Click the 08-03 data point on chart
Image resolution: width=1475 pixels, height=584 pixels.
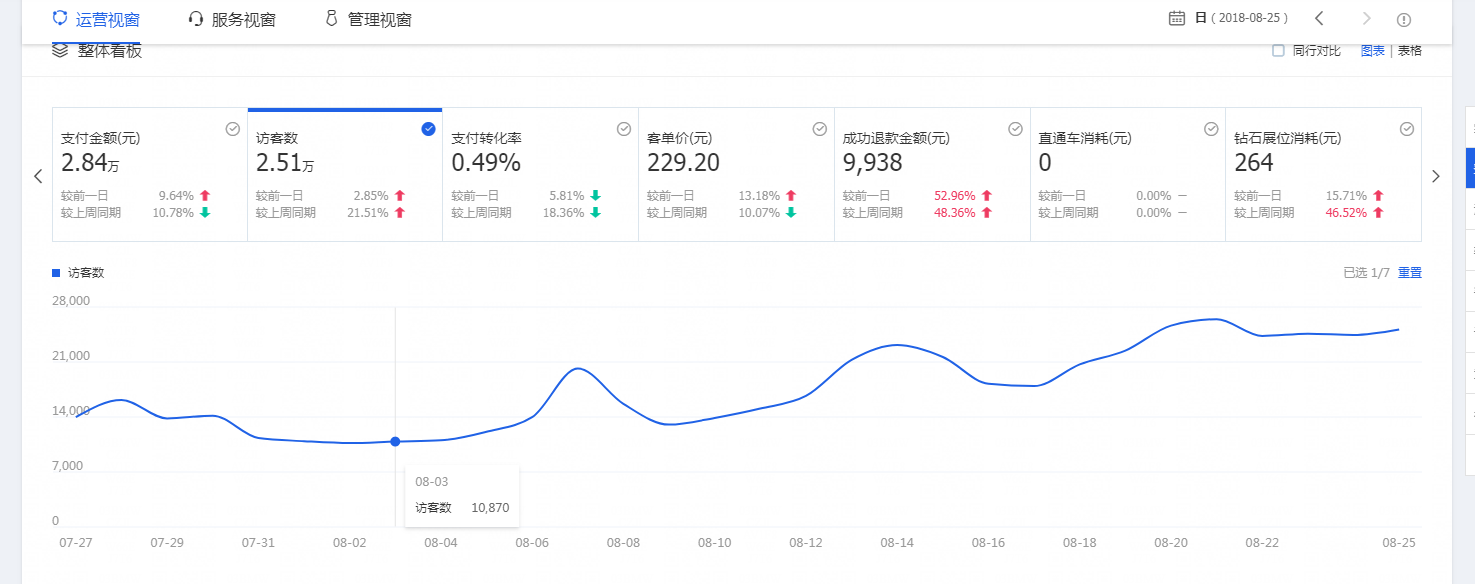click(395, 441)
